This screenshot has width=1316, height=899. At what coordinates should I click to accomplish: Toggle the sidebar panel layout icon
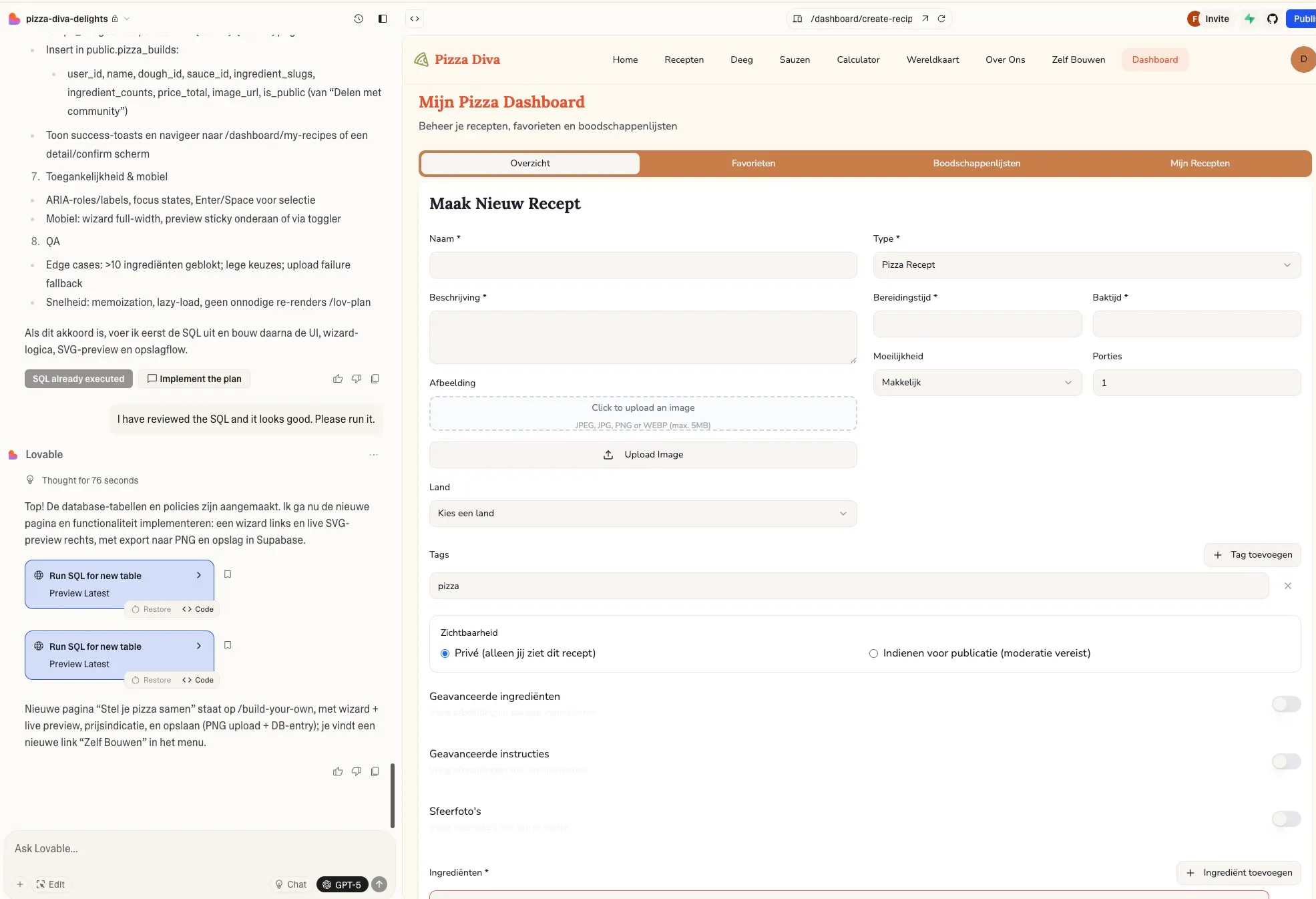(383, 19)
